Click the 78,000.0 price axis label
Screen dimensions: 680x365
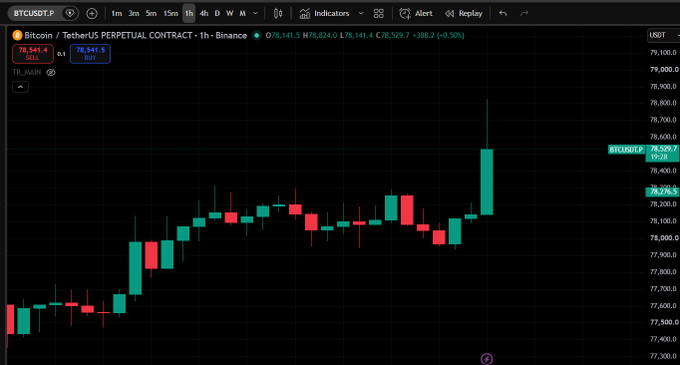click(664, 238)
